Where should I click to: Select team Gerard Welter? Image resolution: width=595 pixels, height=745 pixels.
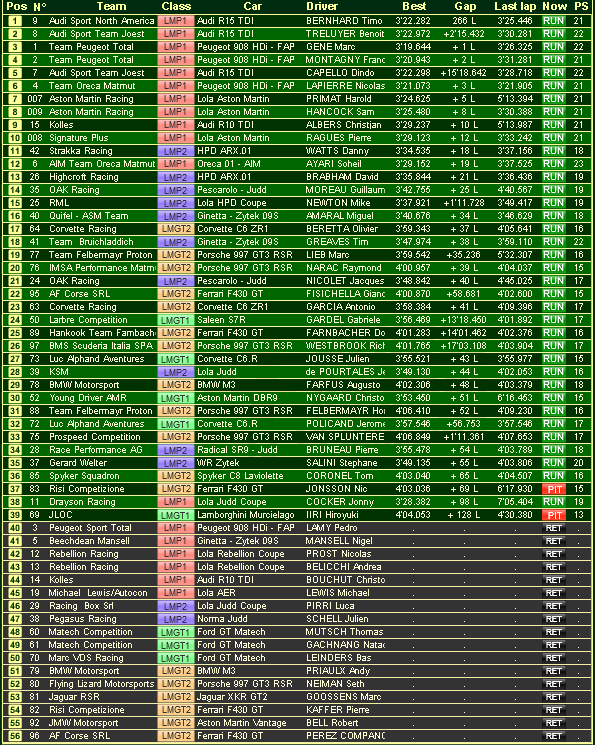coord(78,463)
